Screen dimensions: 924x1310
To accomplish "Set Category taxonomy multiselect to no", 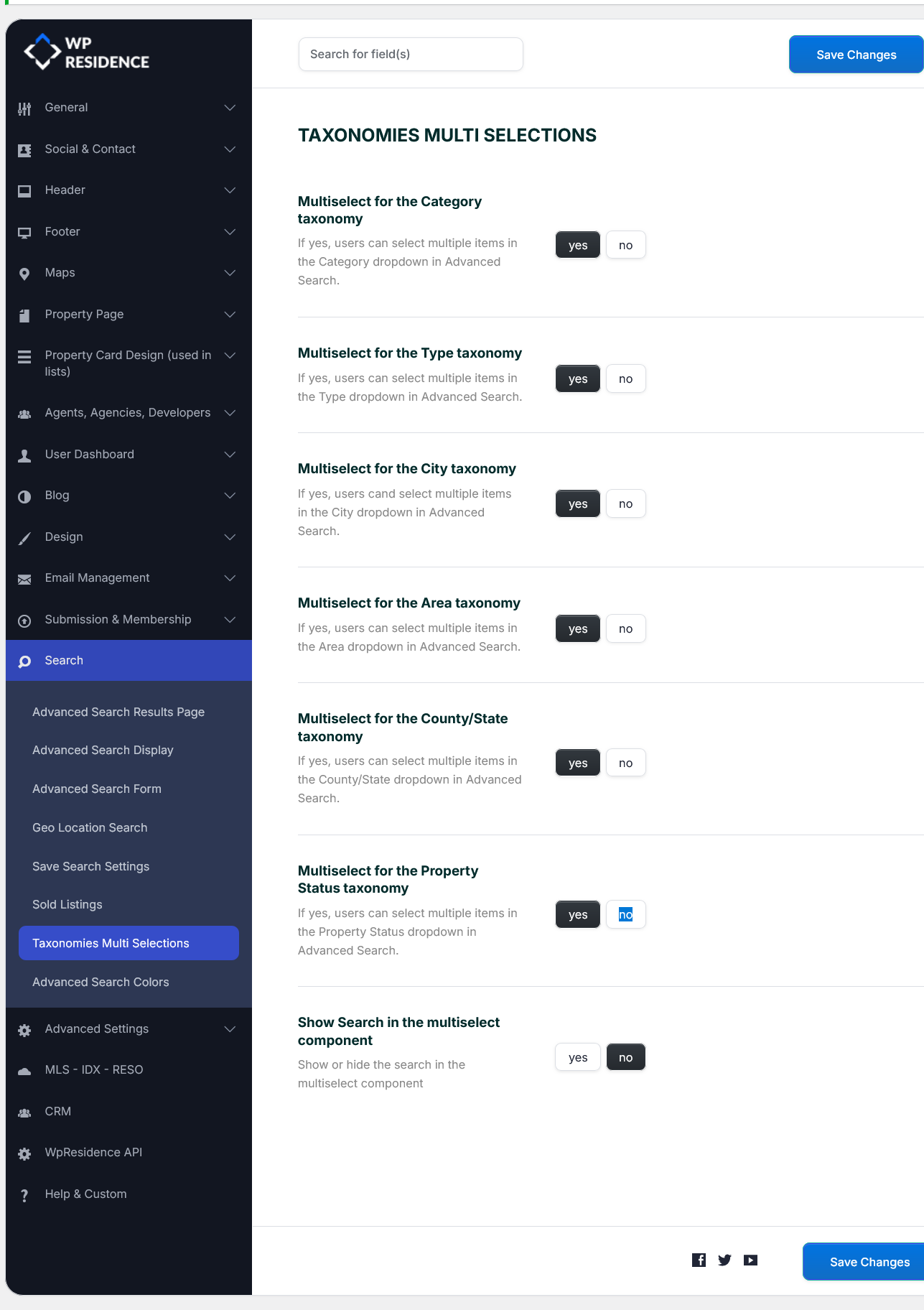I will (626, 245).
